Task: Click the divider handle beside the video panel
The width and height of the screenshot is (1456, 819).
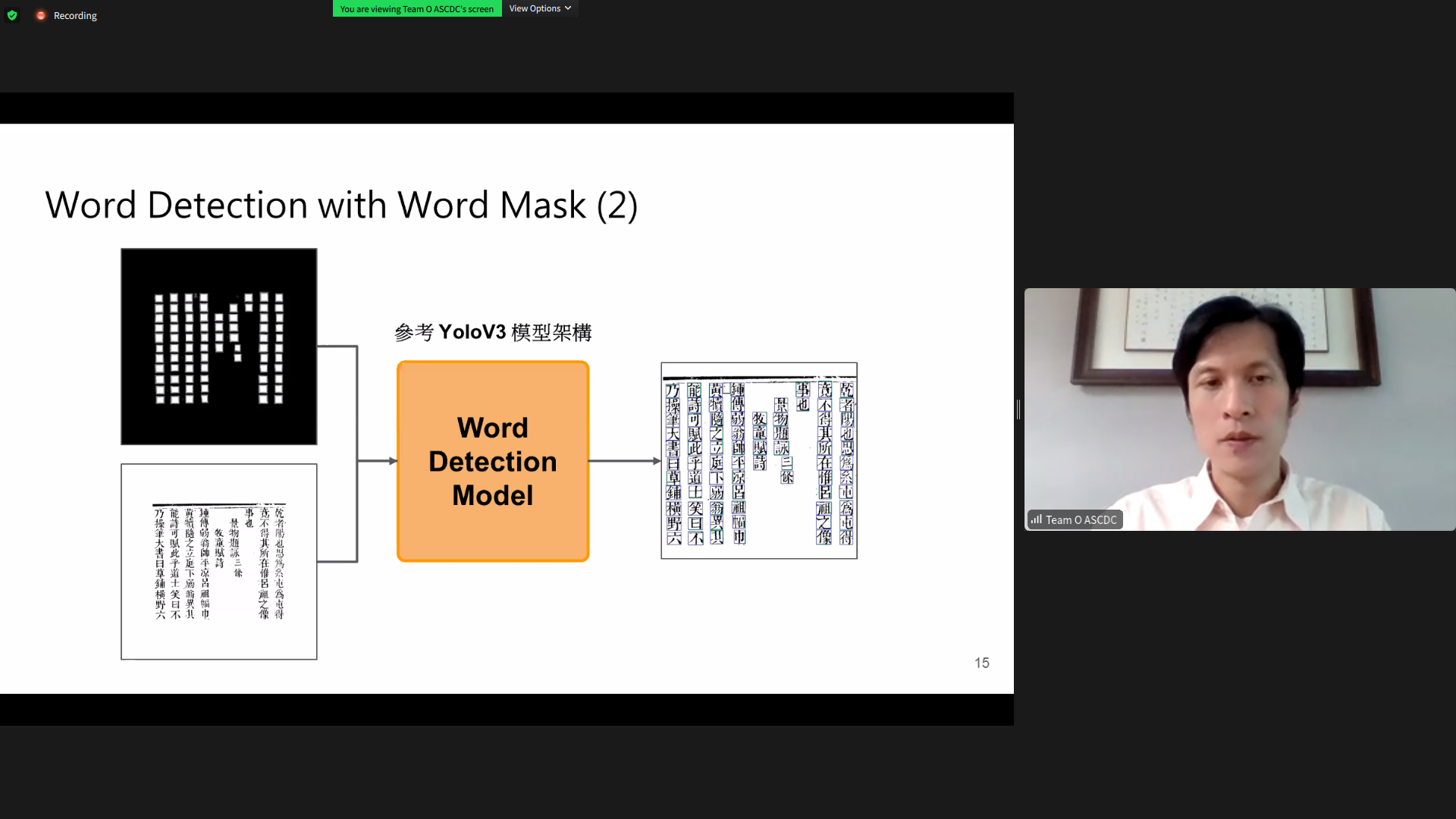Action: coord(1018,409)
